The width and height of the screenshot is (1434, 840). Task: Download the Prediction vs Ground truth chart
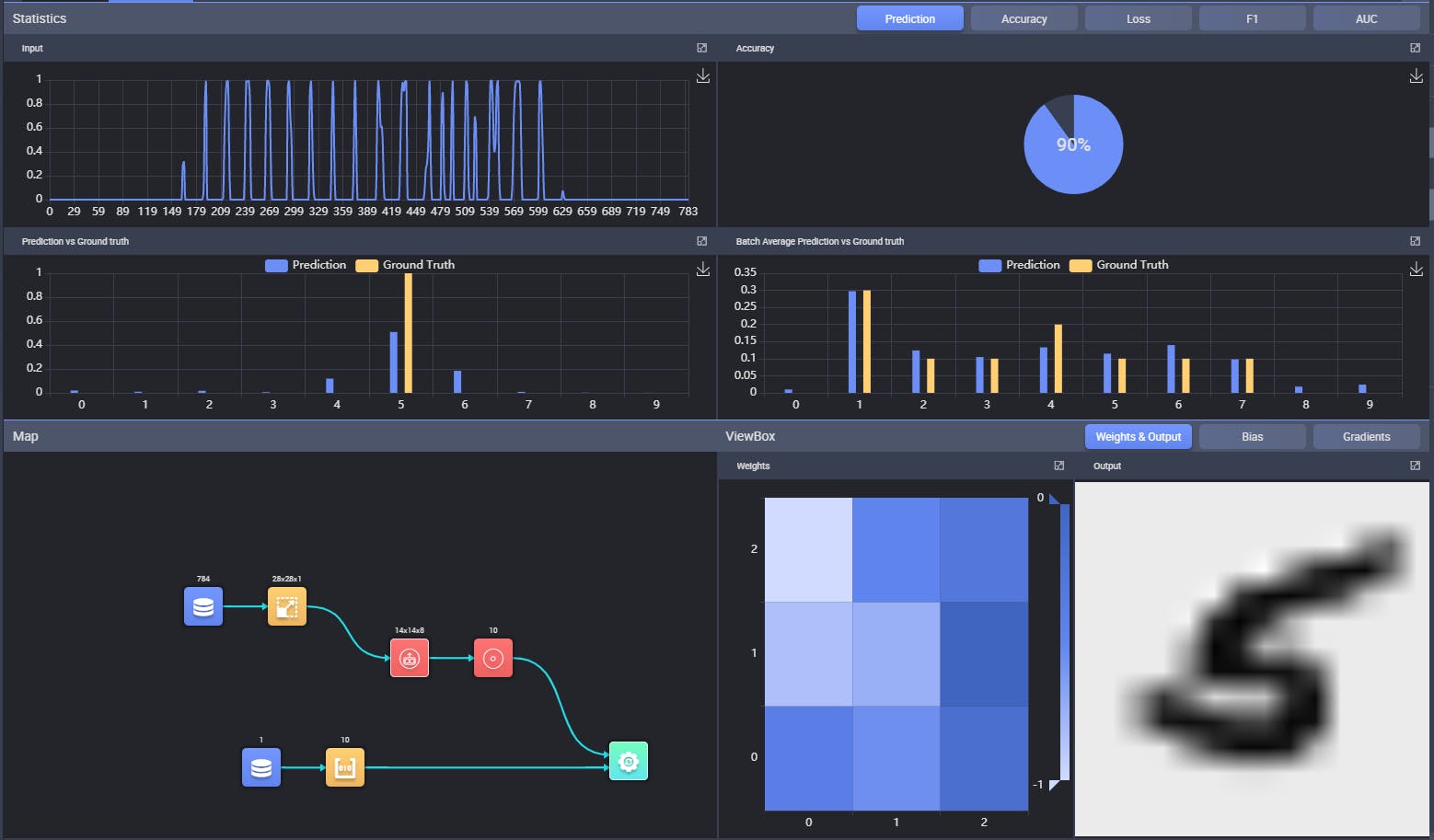point(703,269)
